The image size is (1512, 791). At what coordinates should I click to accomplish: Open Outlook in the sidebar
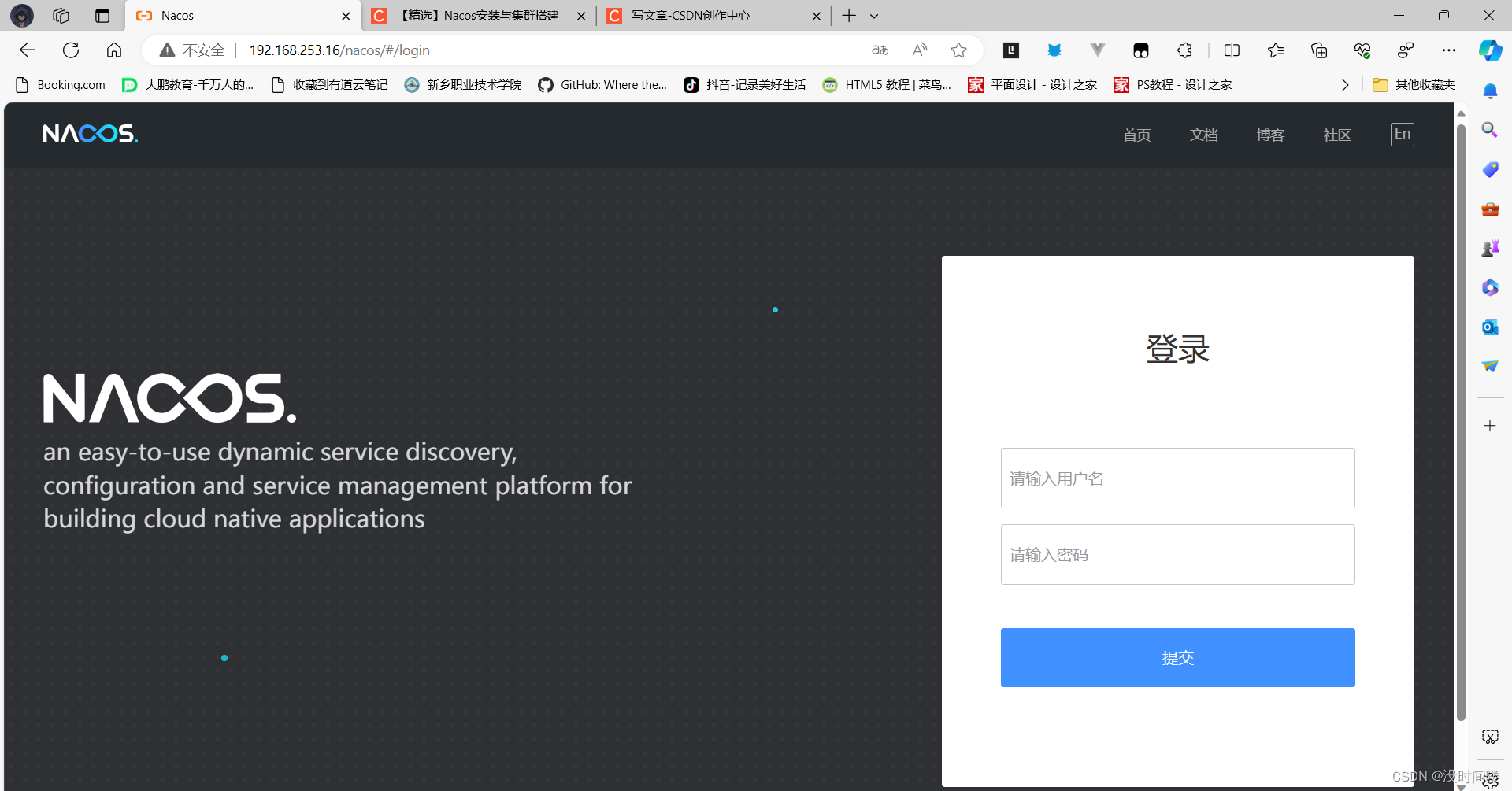coord(1490,327)
